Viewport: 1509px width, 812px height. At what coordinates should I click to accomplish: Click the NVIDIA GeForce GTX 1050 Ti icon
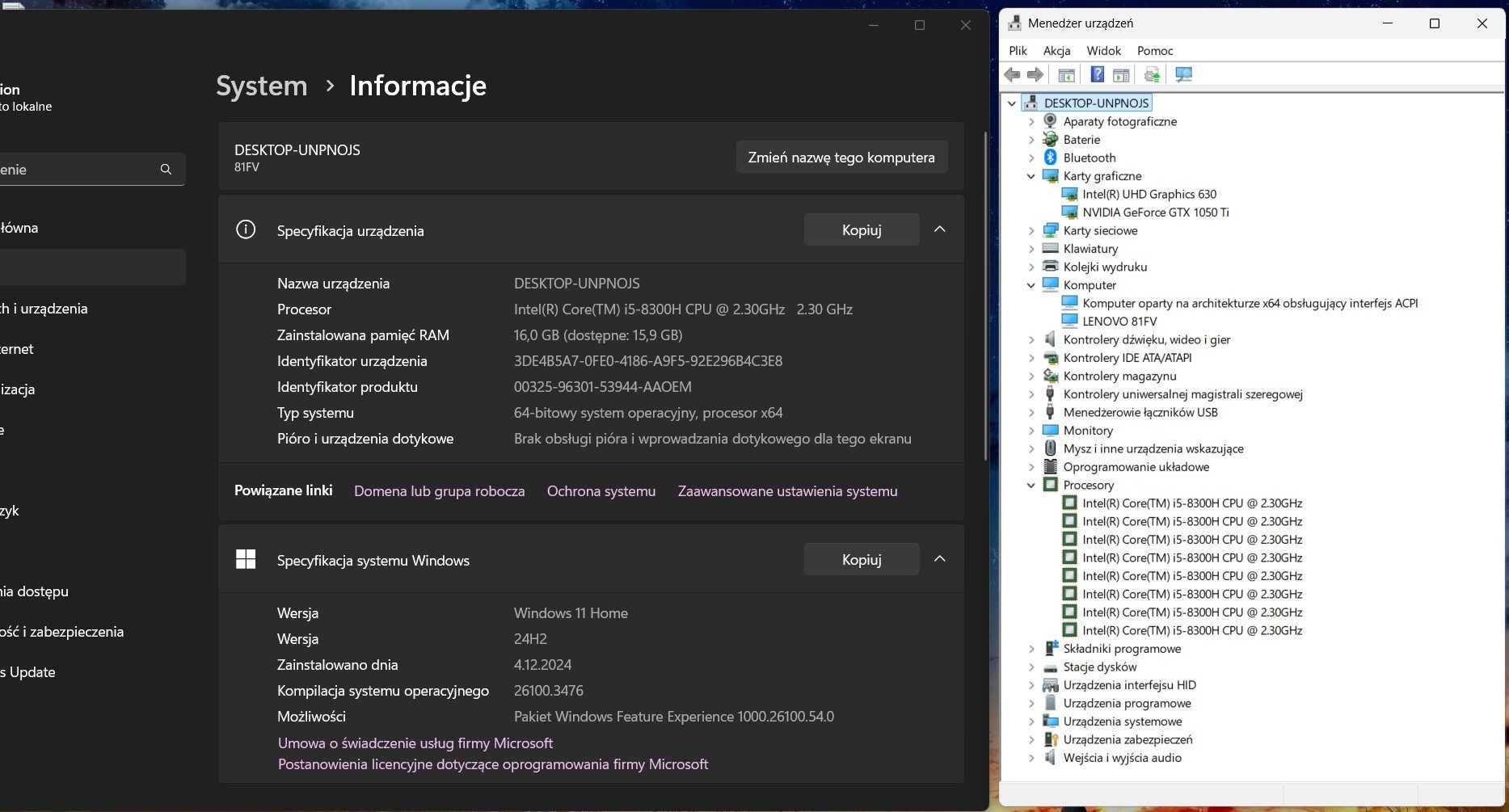[1069, 212]
